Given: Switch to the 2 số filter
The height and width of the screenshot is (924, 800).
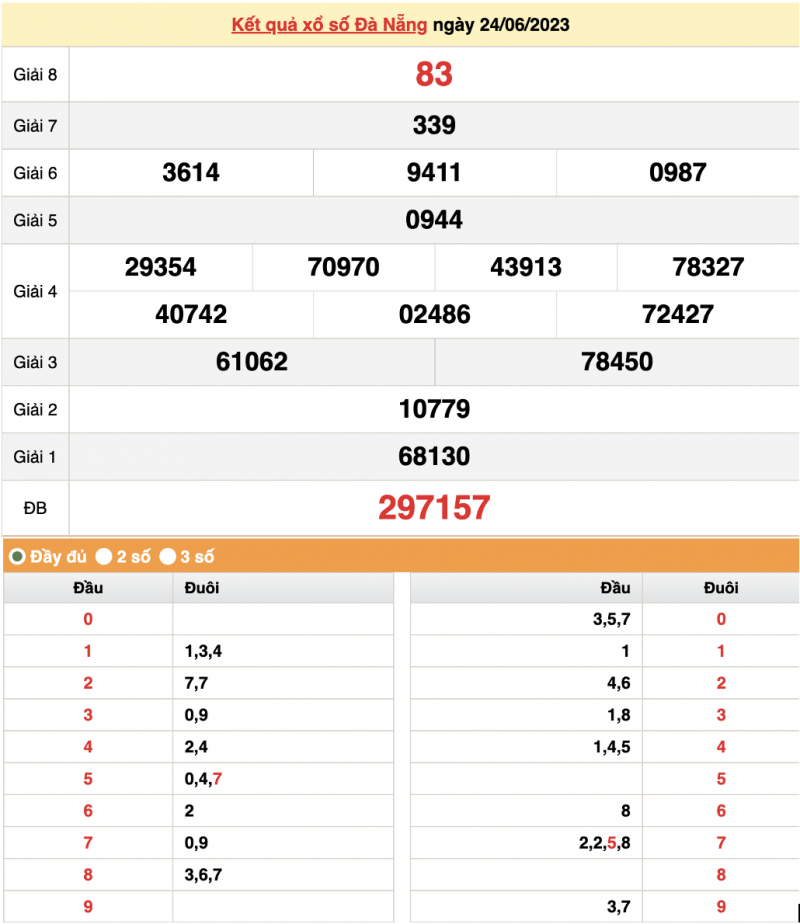Looking at the screenshot, I should tap(104, 556).
